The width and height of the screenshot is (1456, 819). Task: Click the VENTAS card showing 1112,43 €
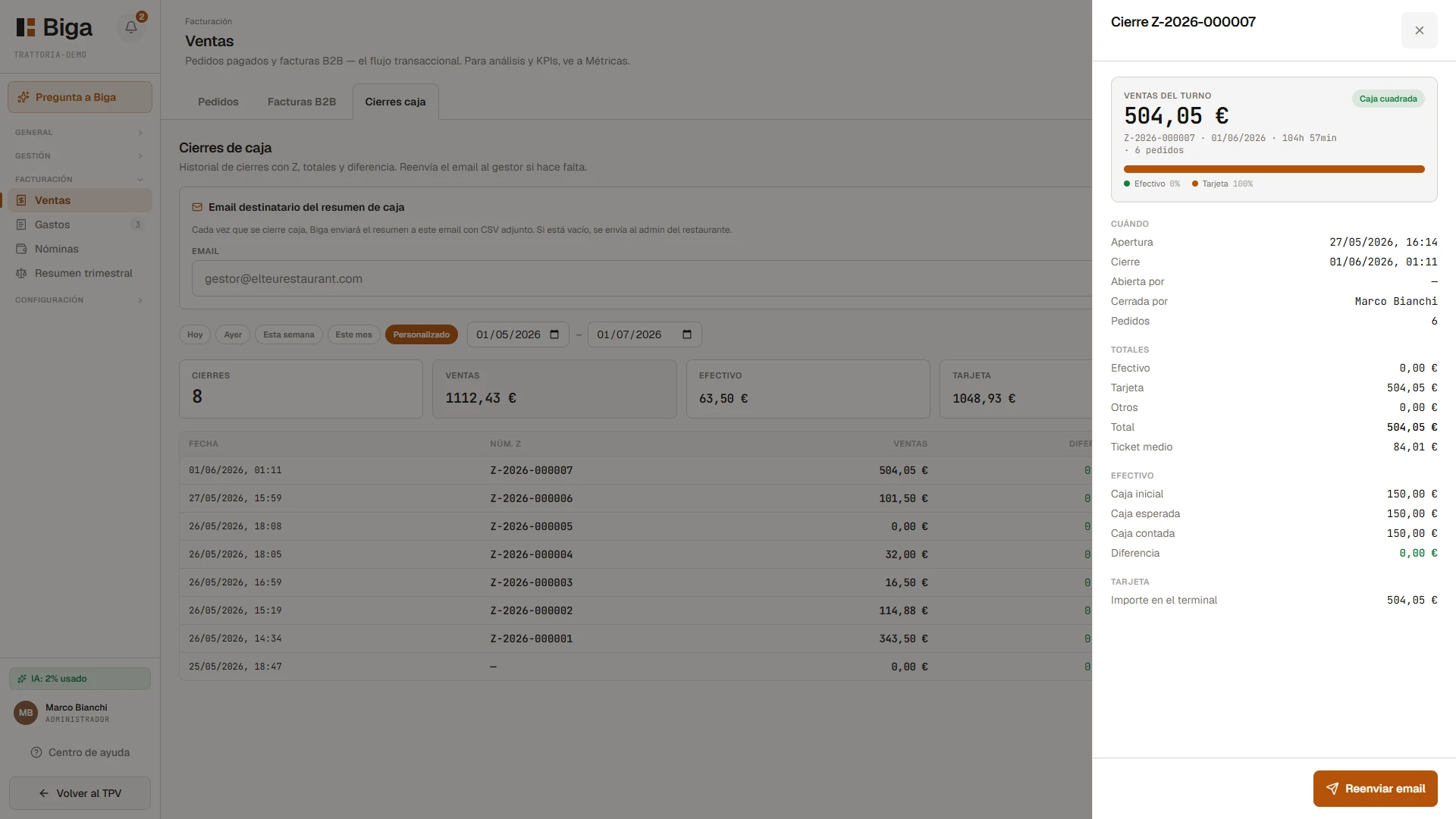point(554,389)
